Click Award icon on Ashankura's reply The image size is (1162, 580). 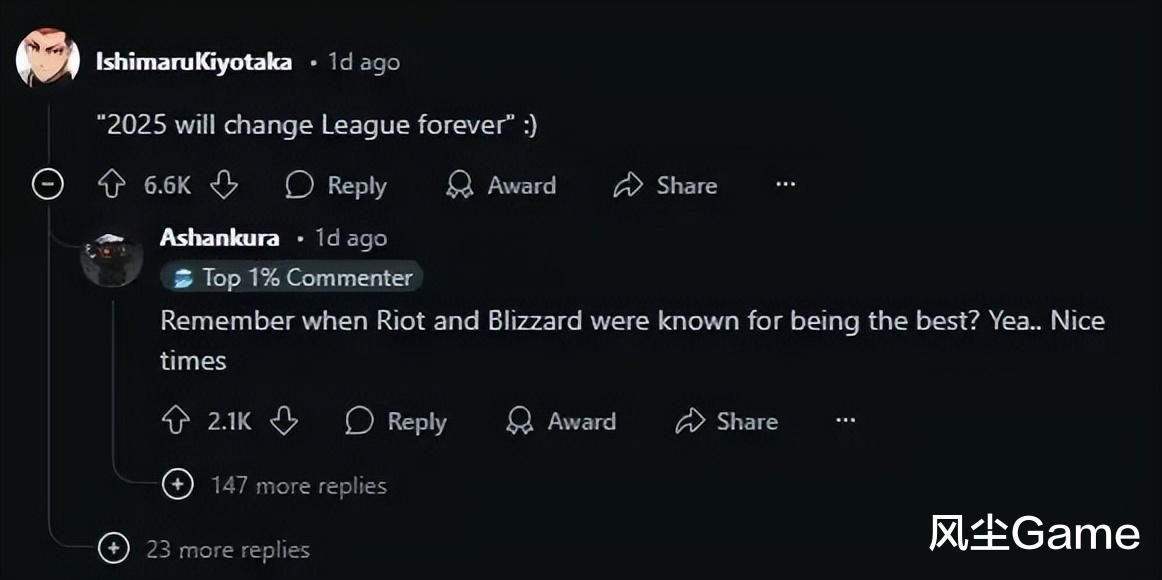pos(519,421)
